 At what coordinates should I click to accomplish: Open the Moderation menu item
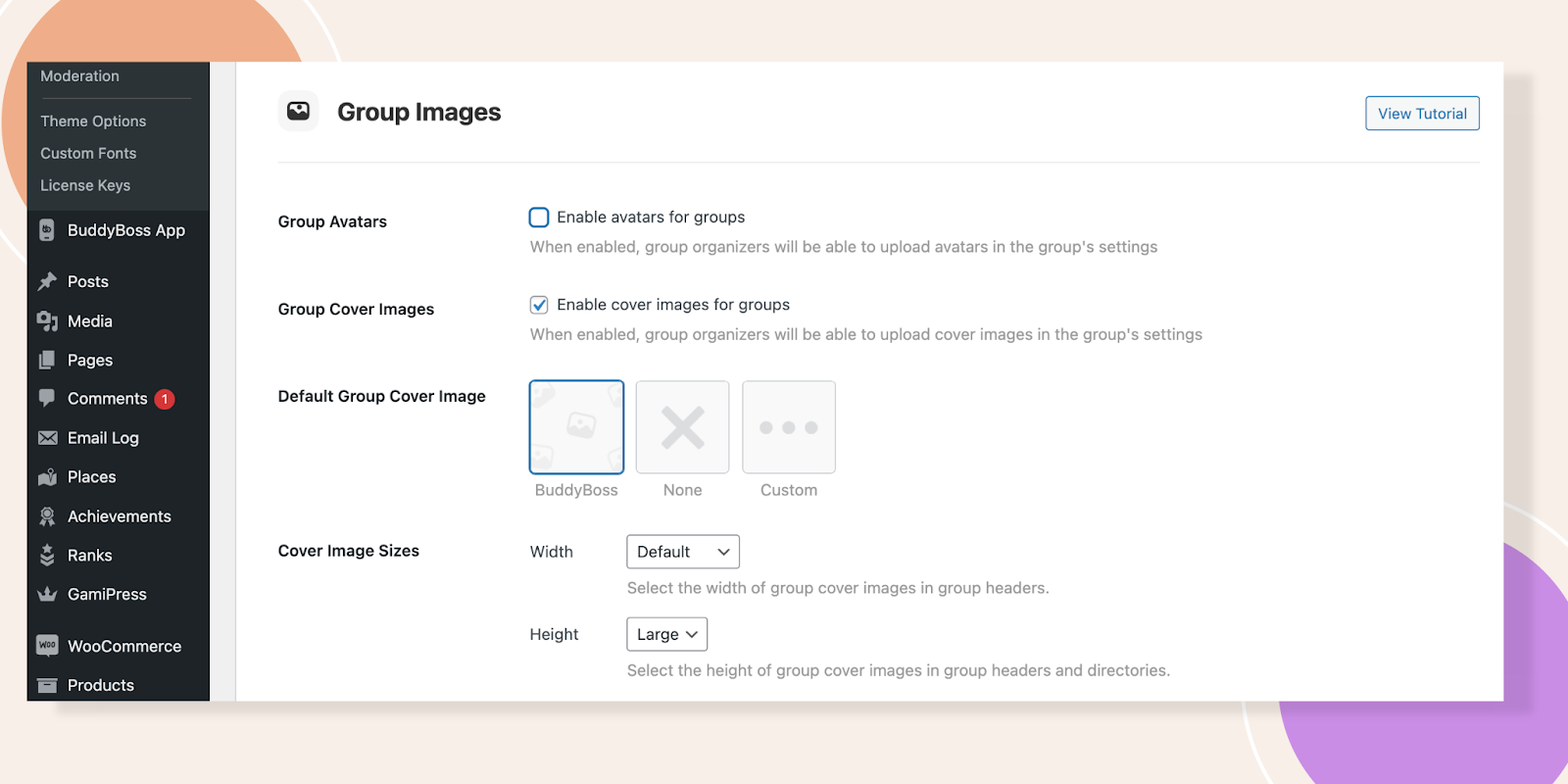coord(79,75)
